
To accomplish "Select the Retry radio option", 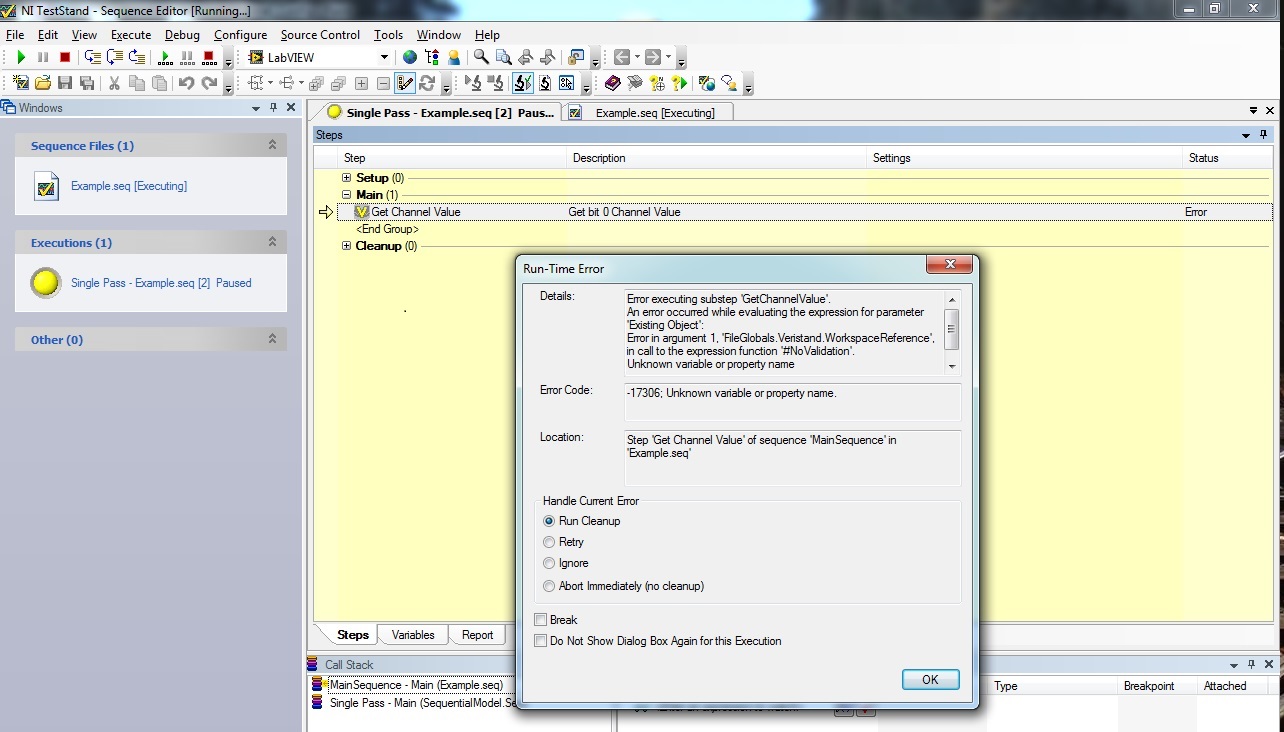I will [549, 542].
